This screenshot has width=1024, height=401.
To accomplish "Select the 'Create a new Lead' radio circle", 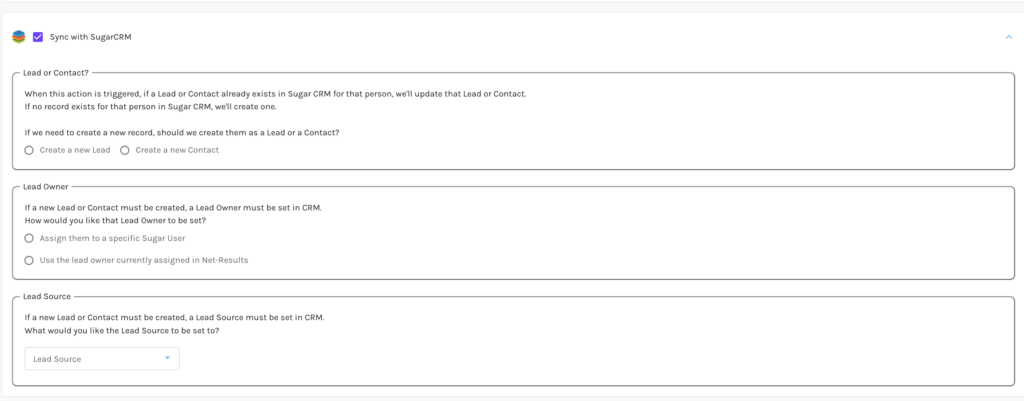I will click(x=29, y=150).
